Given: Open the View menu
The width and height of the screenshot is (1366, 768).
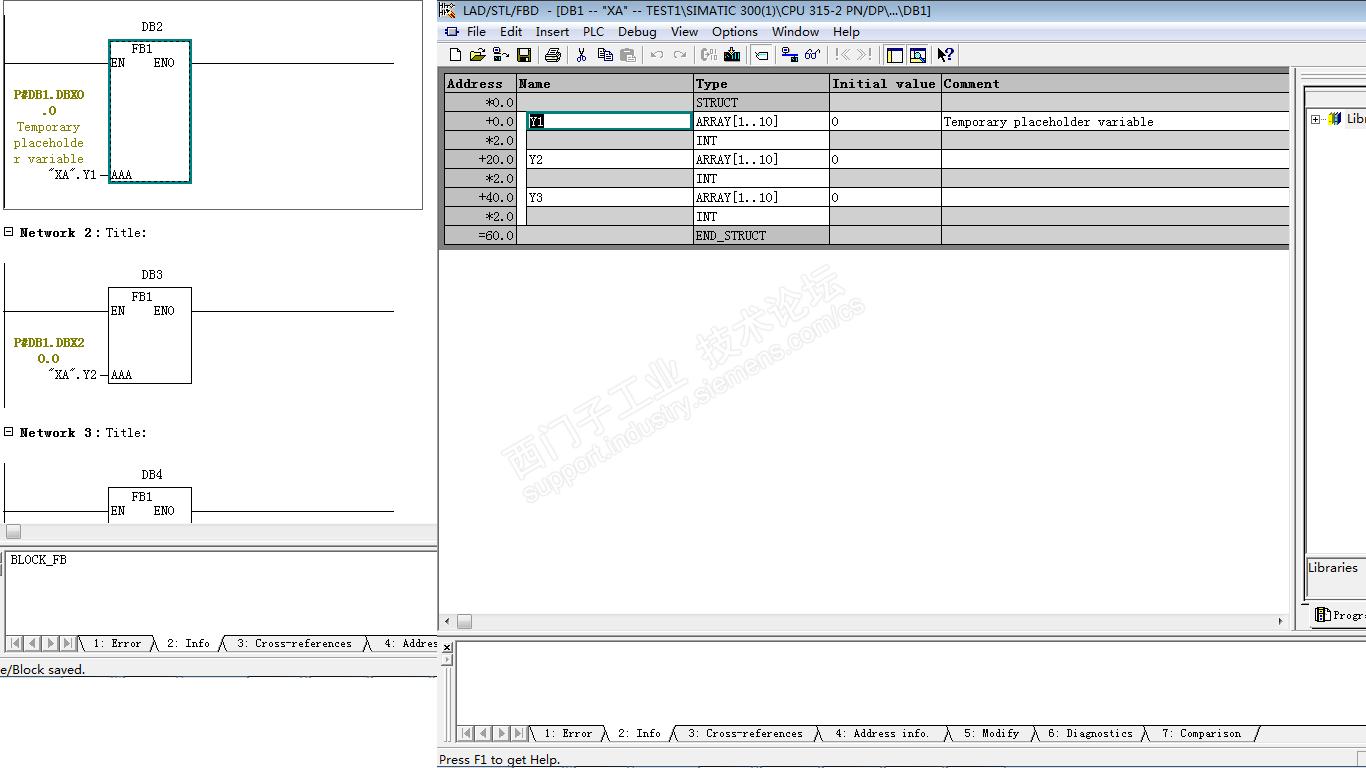Looking at the screenshot, I should (x=684, y=32).
